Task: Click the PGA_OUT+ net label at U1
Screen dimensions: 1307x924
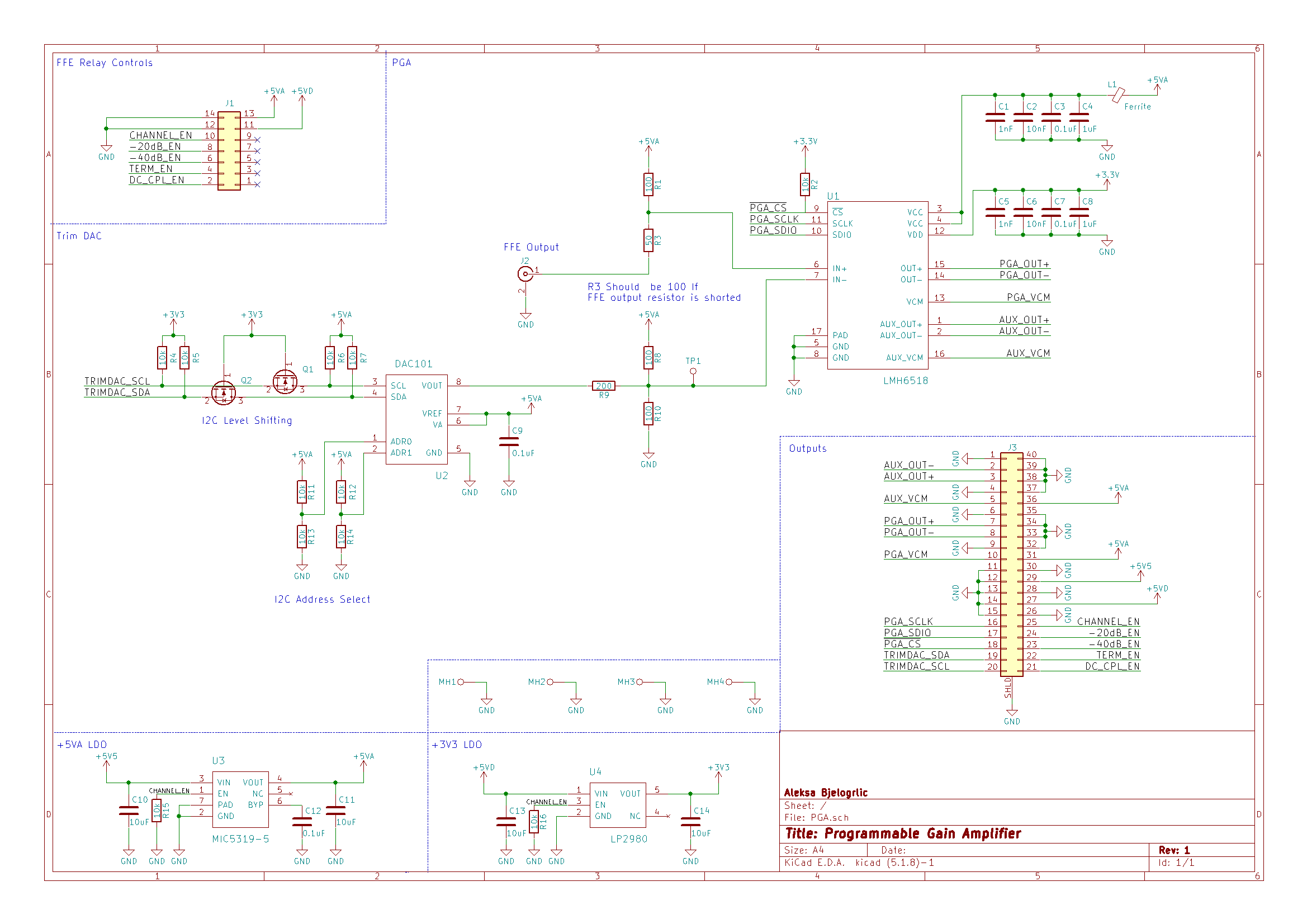Action: pyautogui.click(x=1024, y=264)
